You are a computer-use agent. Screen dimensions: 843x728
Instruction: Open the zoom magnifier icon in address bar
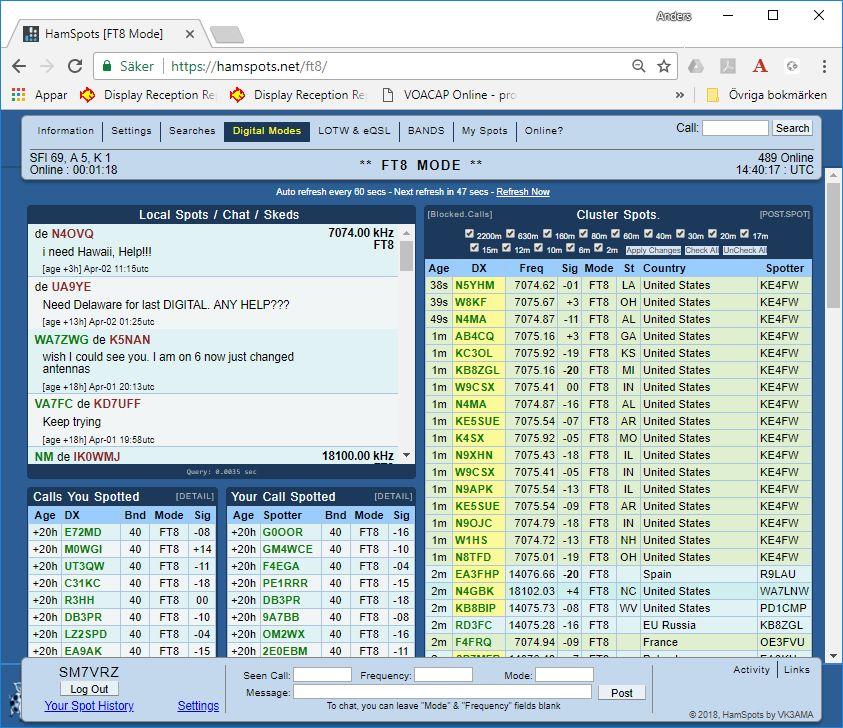click(x=638, y=66)
